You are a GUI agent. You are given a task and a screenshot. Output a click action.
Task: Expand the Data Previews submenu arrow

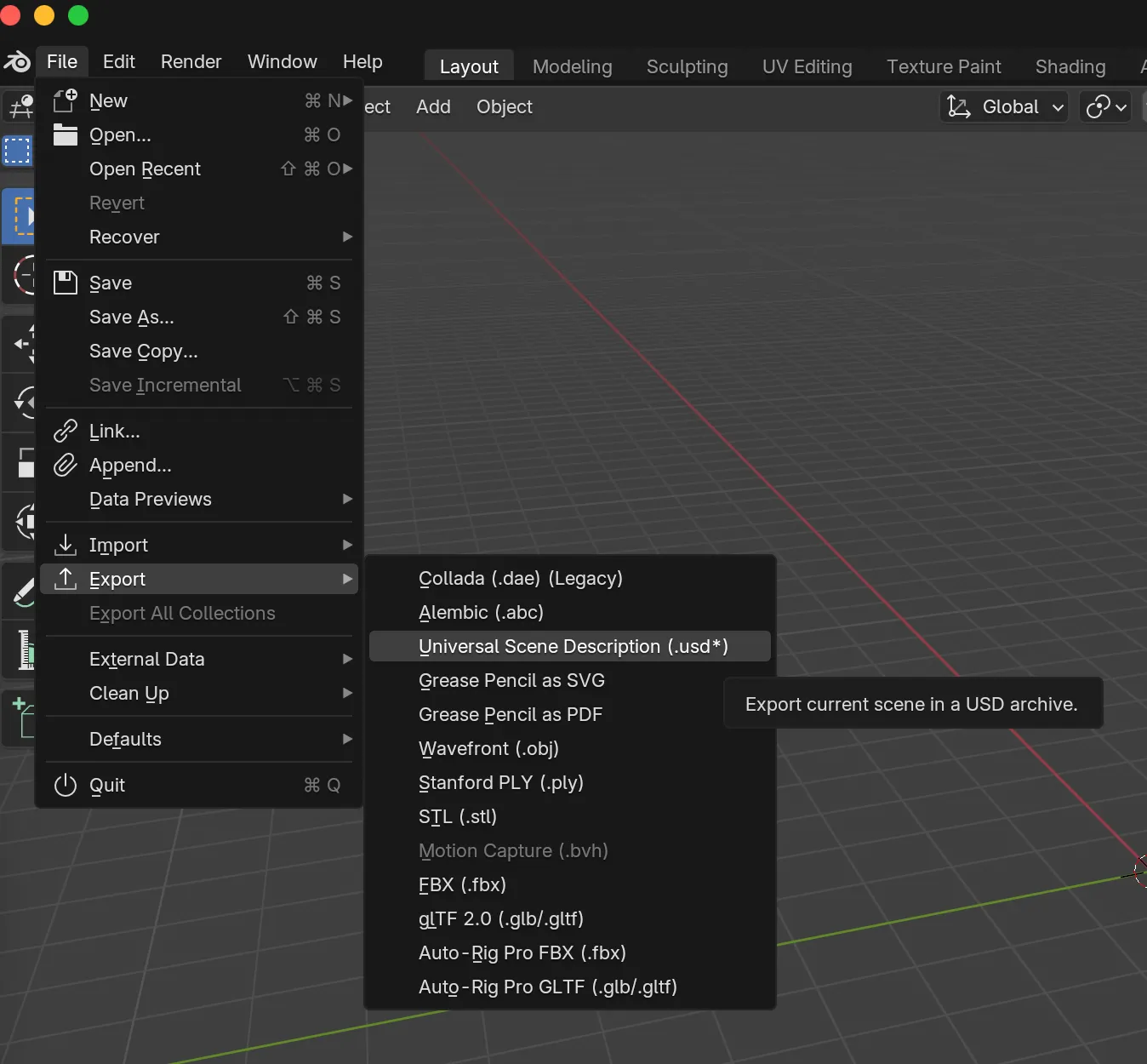(348, 499)
